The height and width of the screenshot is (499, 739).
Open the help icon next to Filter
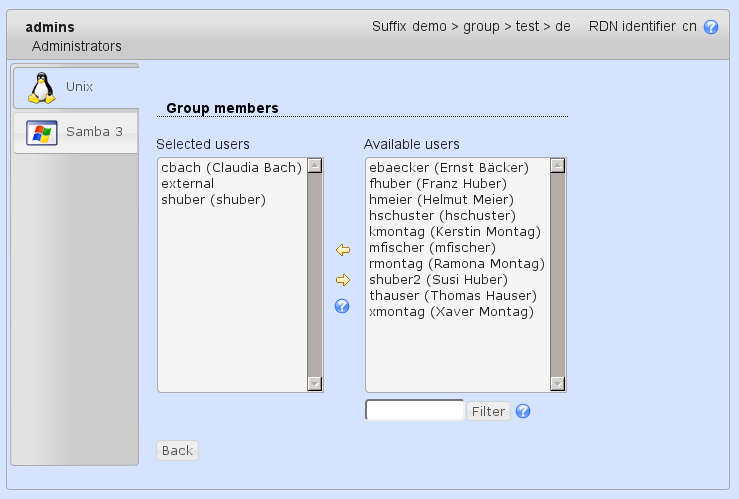522,411
